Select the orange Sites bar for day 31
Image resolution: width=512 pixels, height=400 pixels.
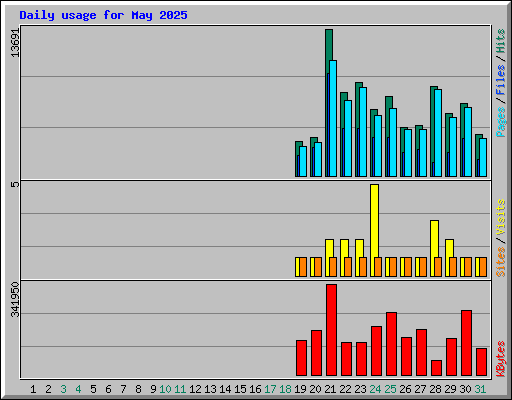[483, 267]
